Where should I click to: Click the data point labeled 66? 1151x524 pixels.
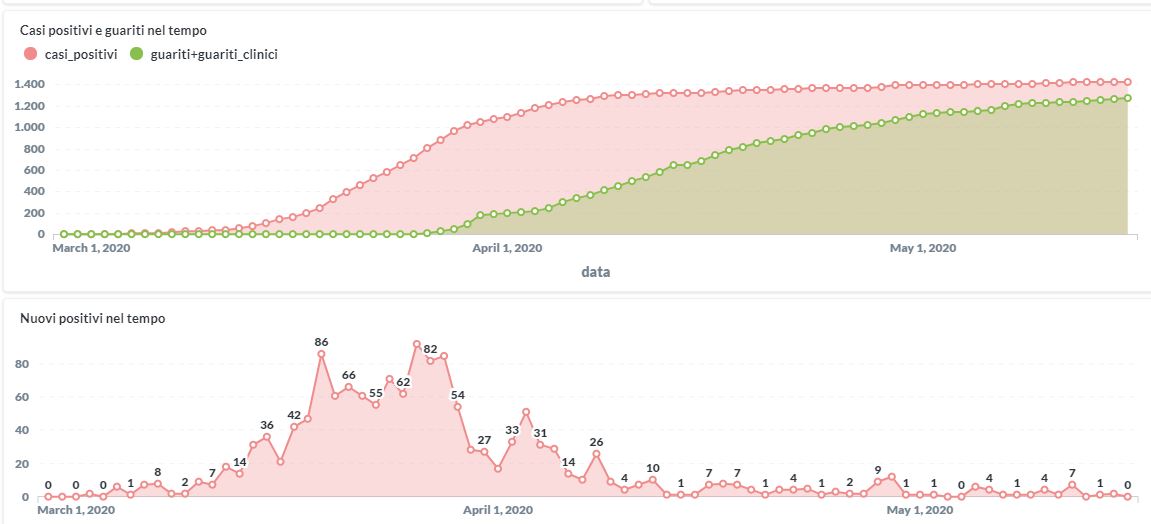tap(349, 387)
